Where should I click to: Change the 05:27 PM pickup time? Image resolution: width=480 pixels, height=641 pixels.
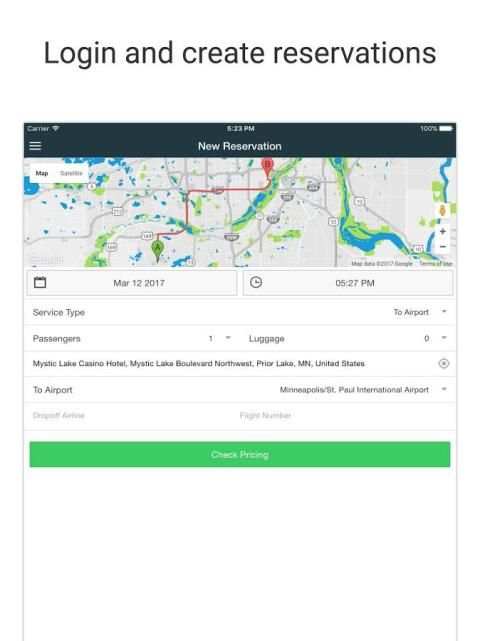tap(348, 283)
